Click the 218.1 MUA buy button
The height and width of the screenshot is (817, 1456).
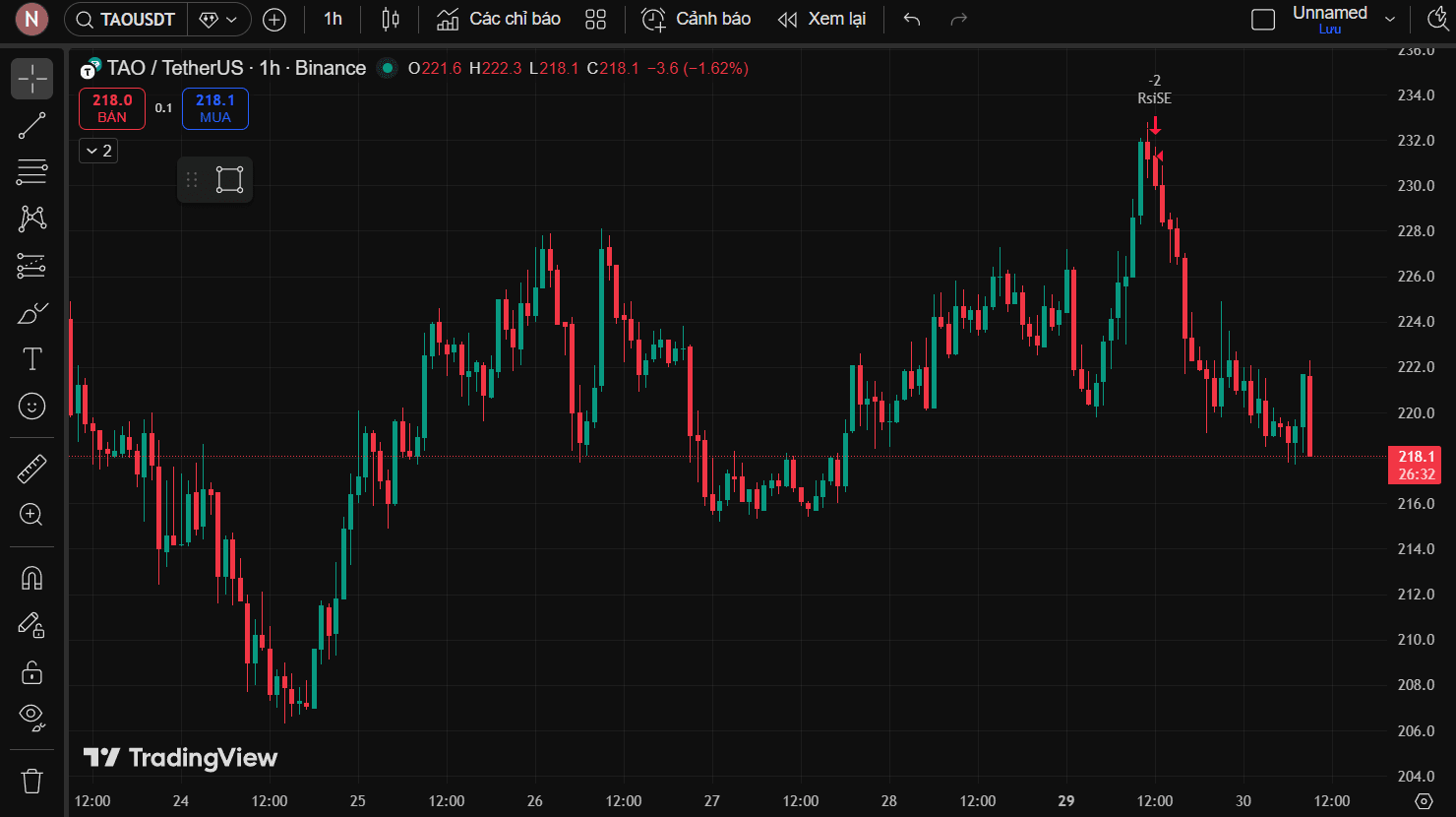tap(215, 108)
